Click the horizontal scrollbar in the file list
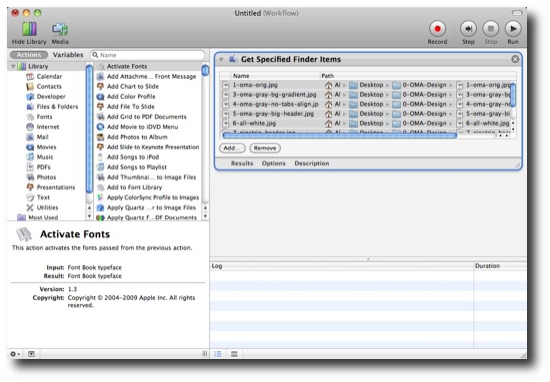The image size is (550, 382). (x=340, y=135)
